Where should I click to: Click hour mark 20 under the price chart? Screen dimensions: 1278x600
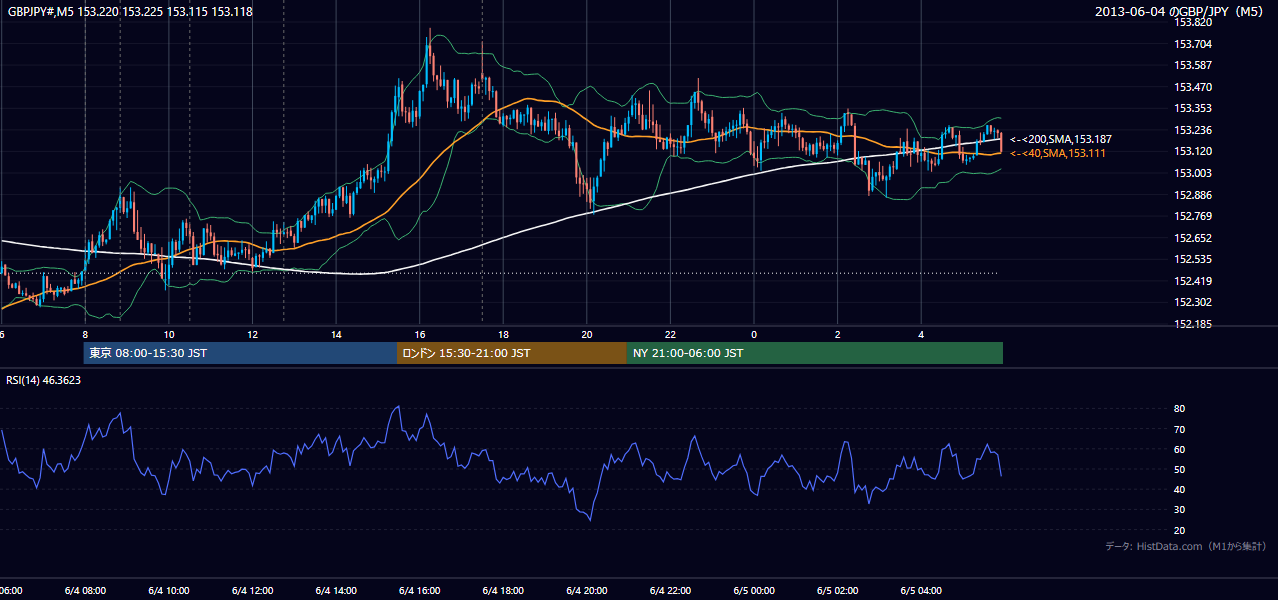point(587,334)
